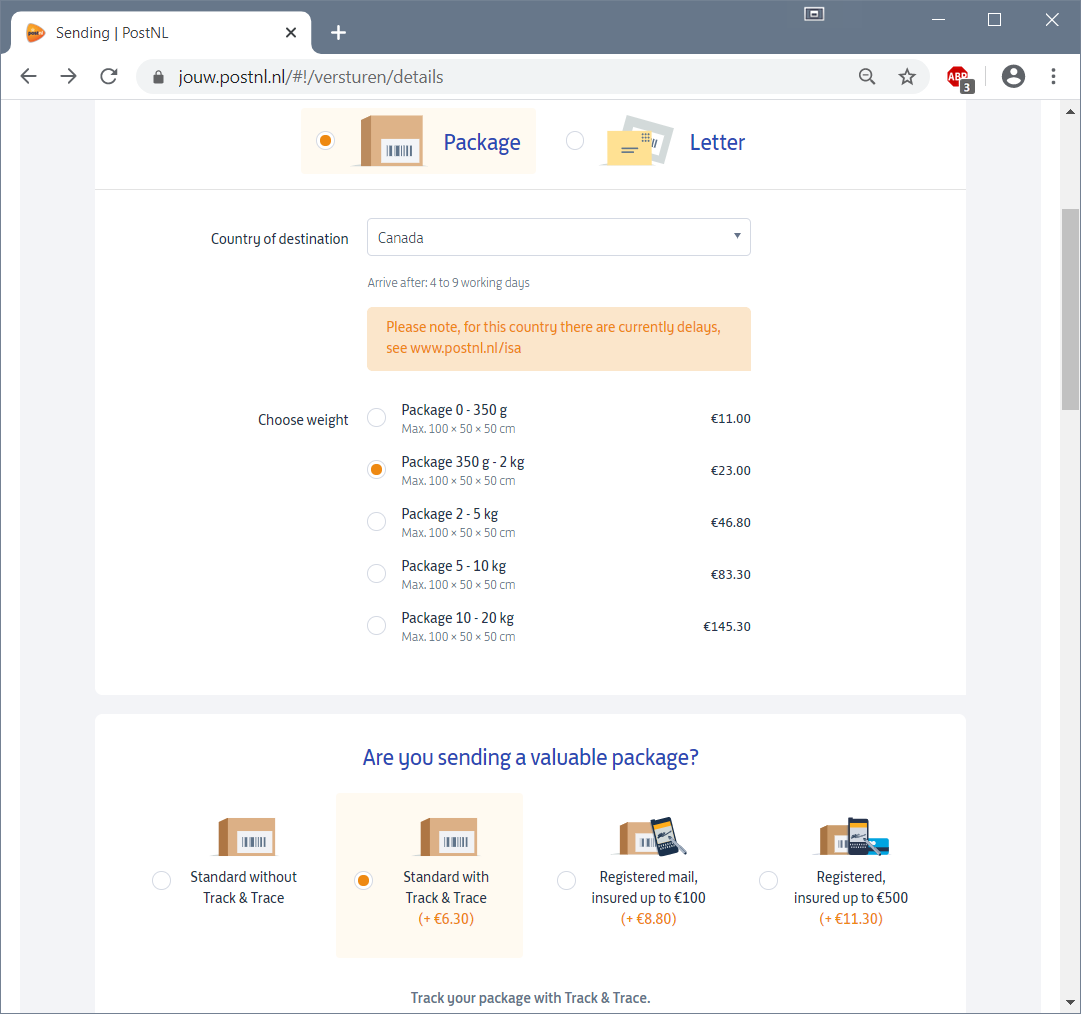Select Package 2 - 5 kg option

[376, 522]
